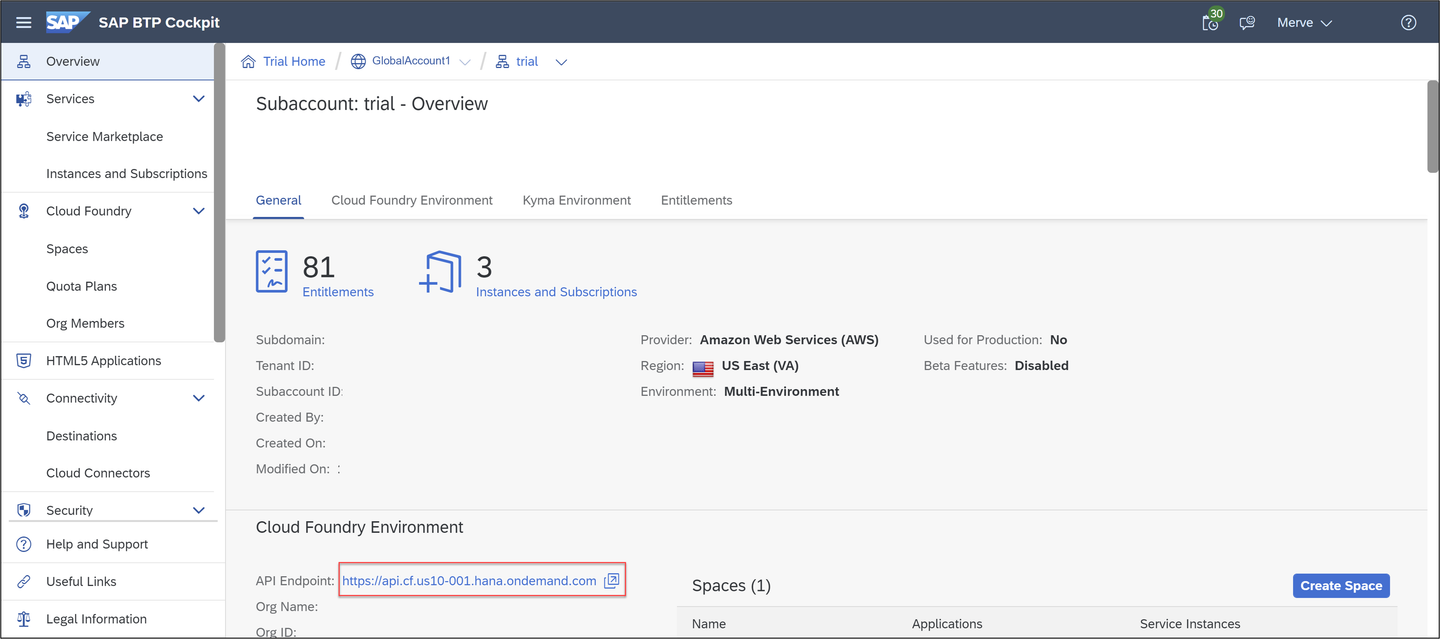Click the Legal Information scales icon
This screenshot has width=1440, height=639.
[24, 619]
